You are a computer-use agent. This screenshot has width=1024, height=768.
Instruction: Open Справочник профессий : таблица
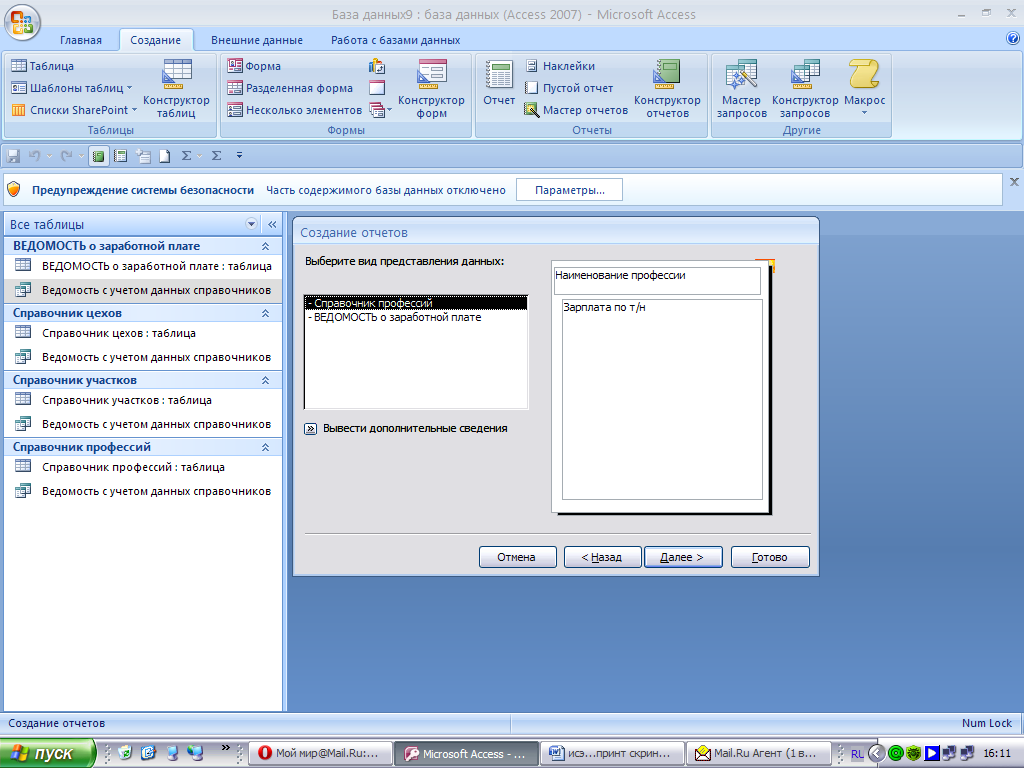coord(142,468)
